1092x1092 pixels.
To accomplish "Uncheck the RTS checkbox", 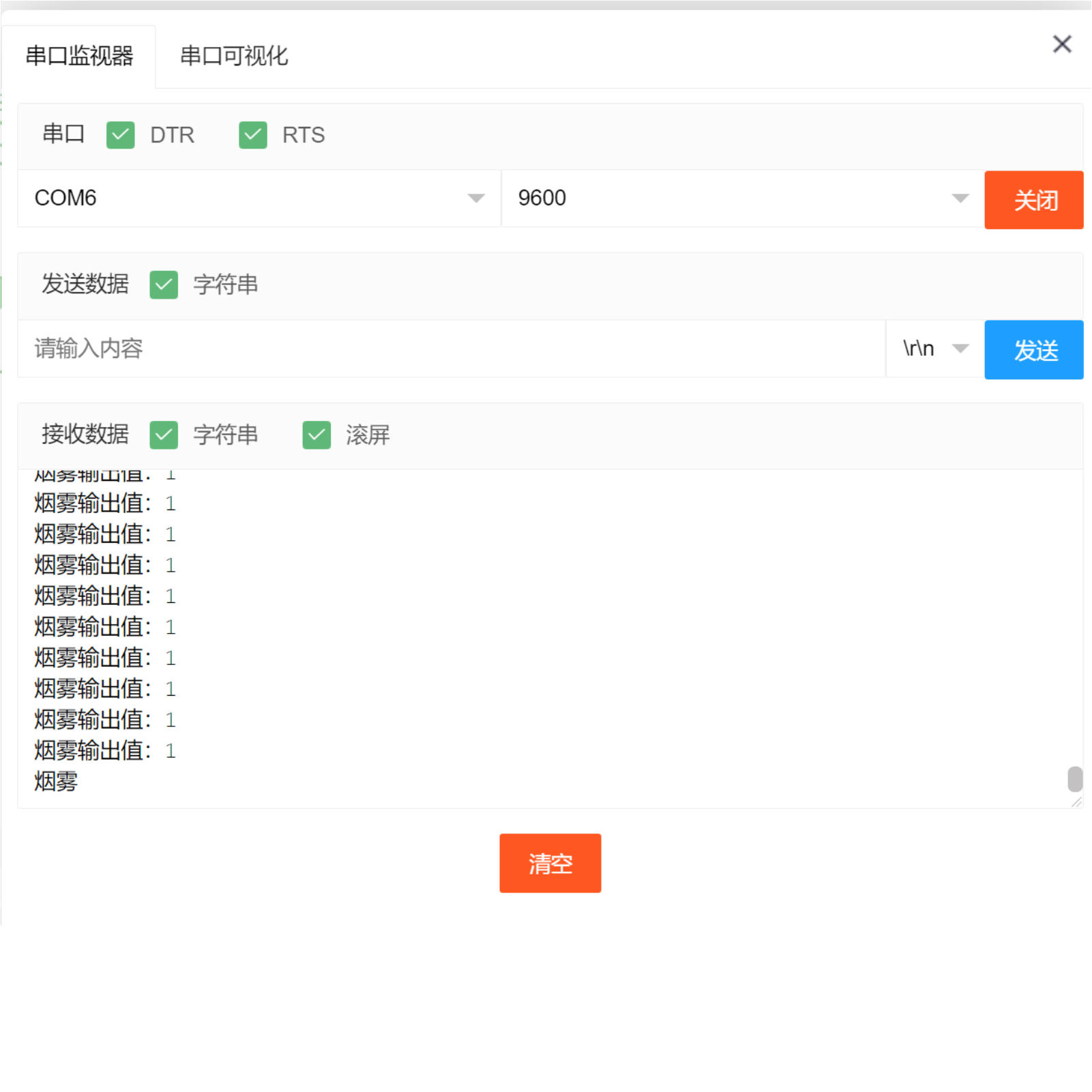I will pyautogui.click(x=253, y=135).
